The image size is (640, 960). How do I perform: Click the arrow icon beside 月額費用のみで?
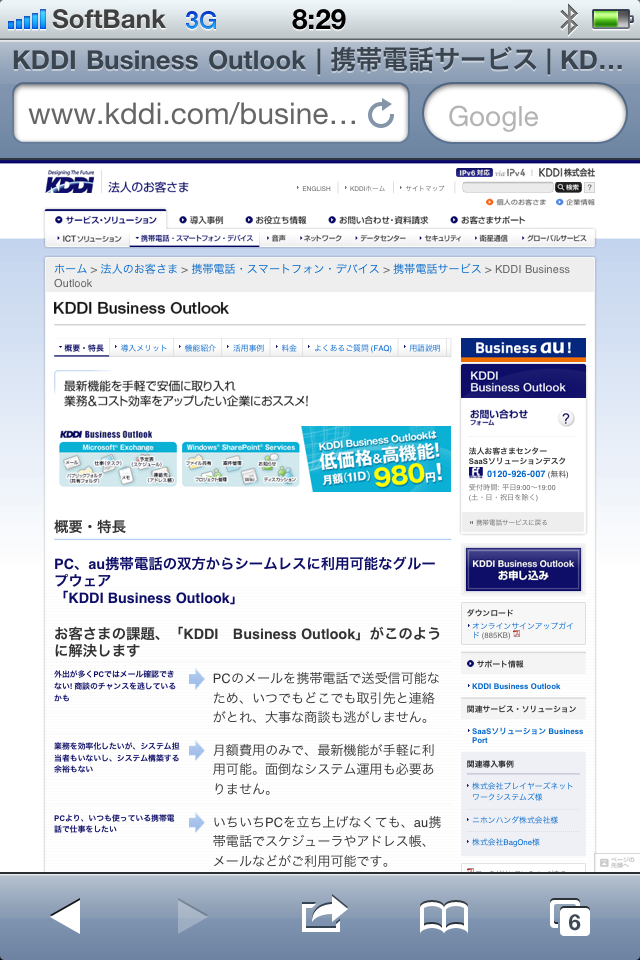[196, 750]
